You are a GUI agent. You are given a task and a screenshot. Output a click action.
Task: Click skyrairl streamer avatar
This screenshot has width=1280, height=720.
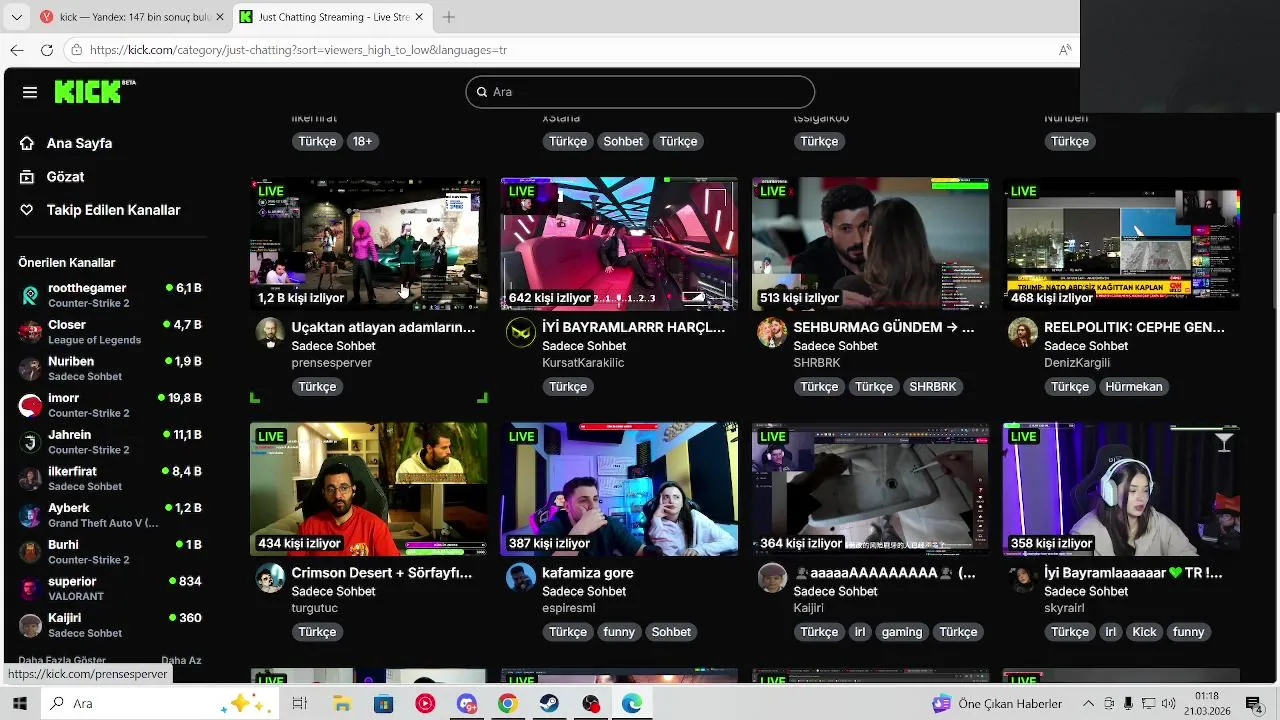pyautogui.click(x=1023, y=577)
